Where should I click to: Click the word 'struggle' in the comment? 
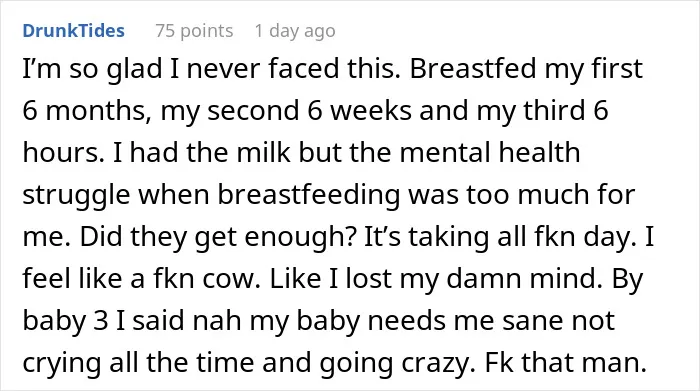(x=76, y=196)
